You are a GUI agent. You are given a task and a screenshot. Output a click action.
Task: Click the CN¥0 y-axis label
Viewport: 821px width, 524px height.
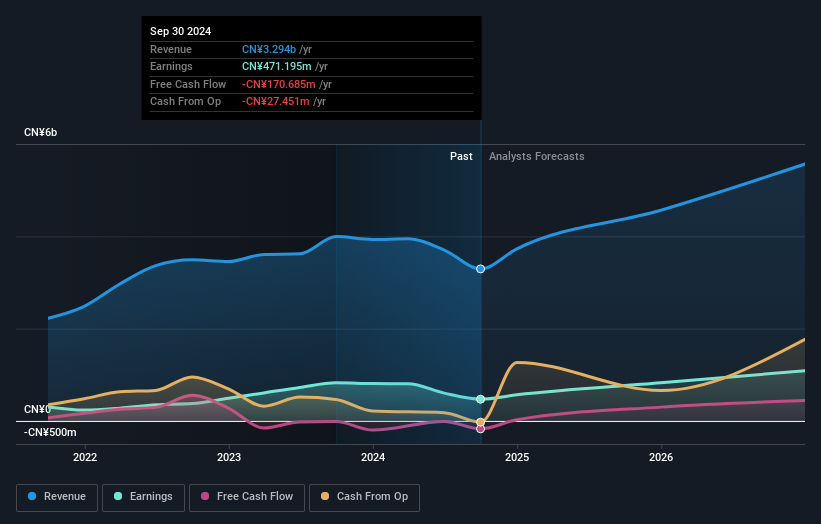[37, 409]
